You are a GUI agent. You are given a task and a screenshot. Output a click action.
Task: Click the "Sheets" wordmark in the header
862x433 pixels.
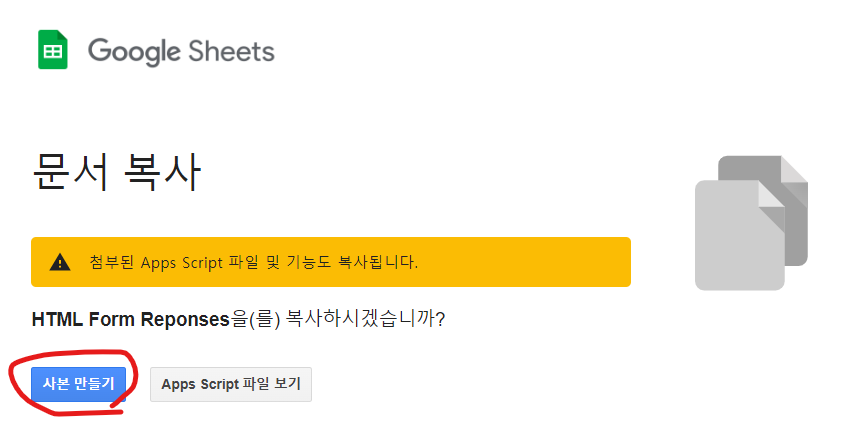coord(231,51)
